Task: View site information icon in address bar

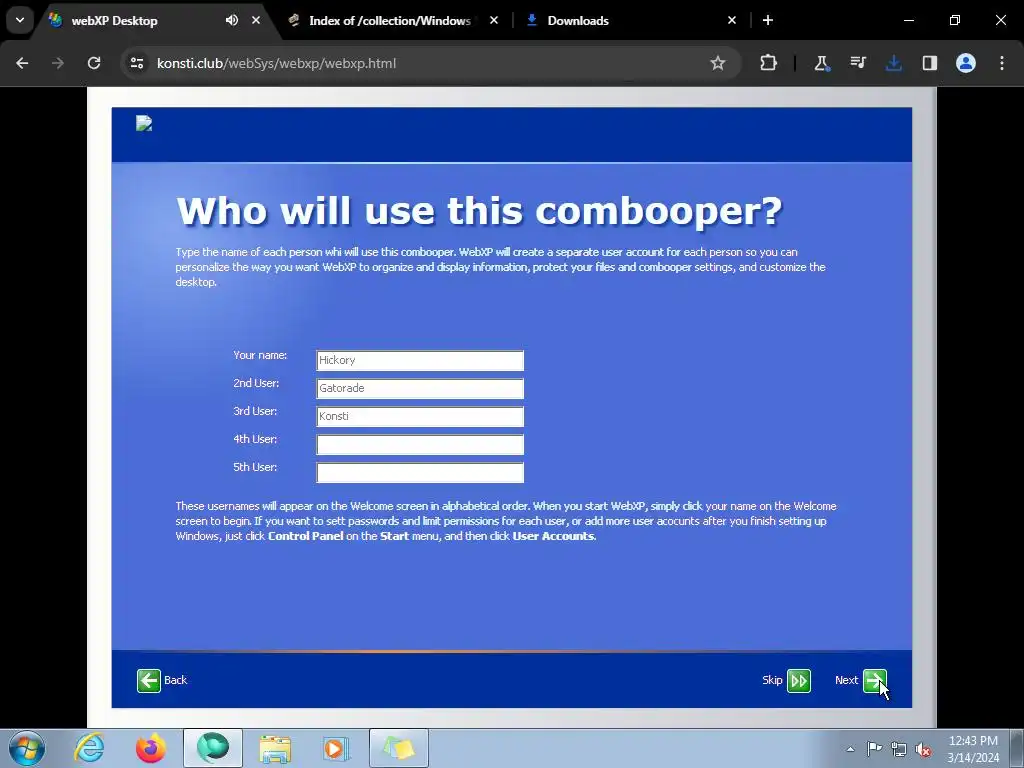Action: (137, 63)
